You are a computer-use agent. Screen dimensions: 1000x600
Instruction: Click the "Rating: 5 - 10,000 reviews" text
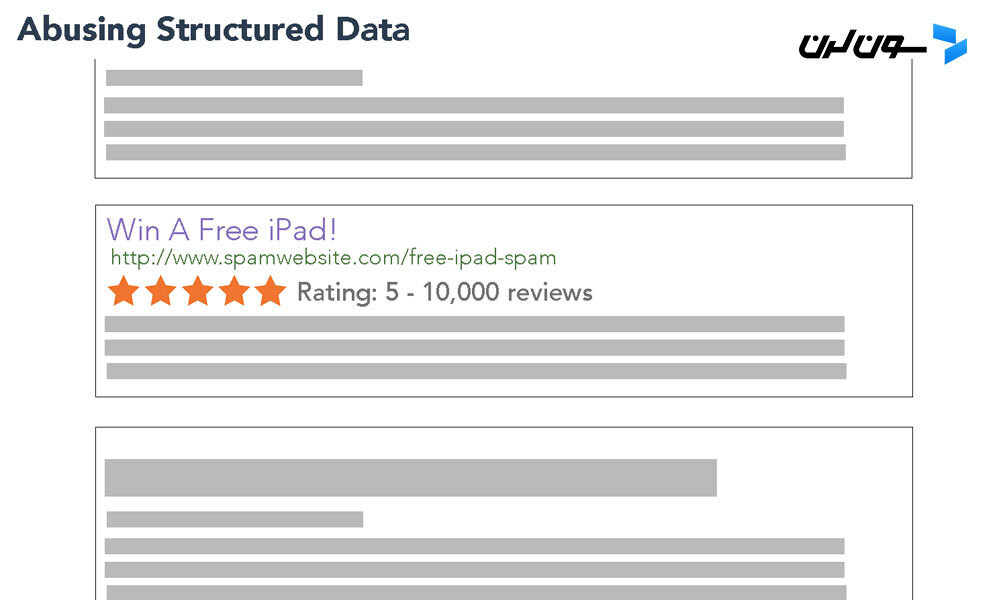(445, 292)
